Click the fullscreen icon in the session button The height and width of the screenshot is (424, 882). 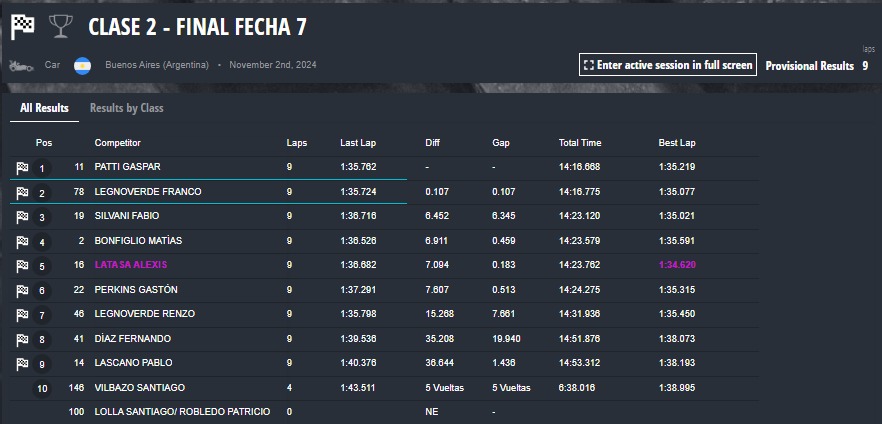pos(589,65)
